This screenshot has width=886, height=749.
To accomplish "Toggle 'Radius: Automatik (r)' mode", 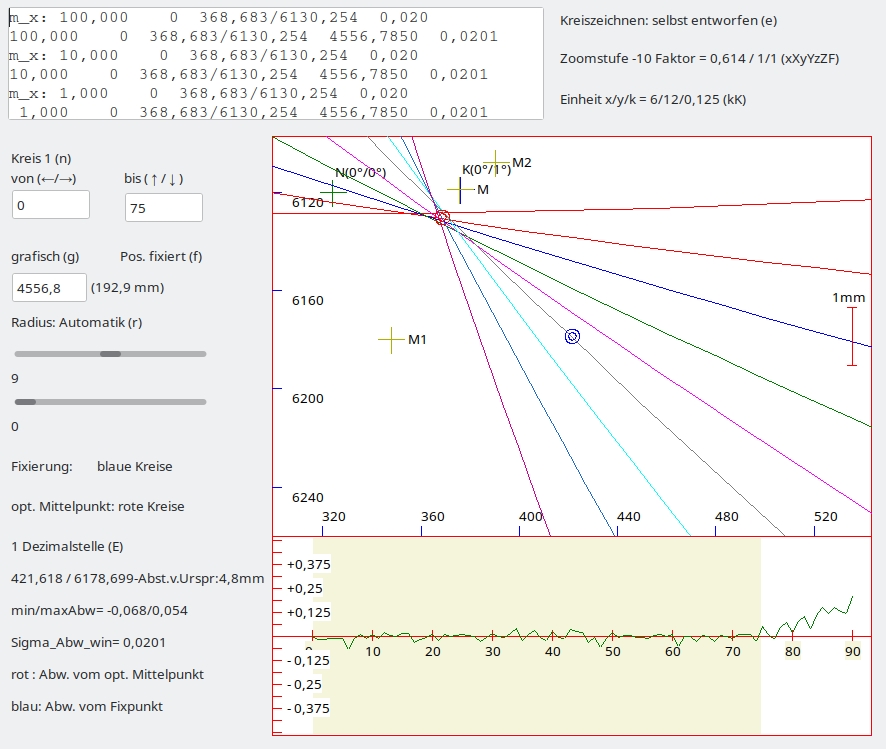I will 76,323.
